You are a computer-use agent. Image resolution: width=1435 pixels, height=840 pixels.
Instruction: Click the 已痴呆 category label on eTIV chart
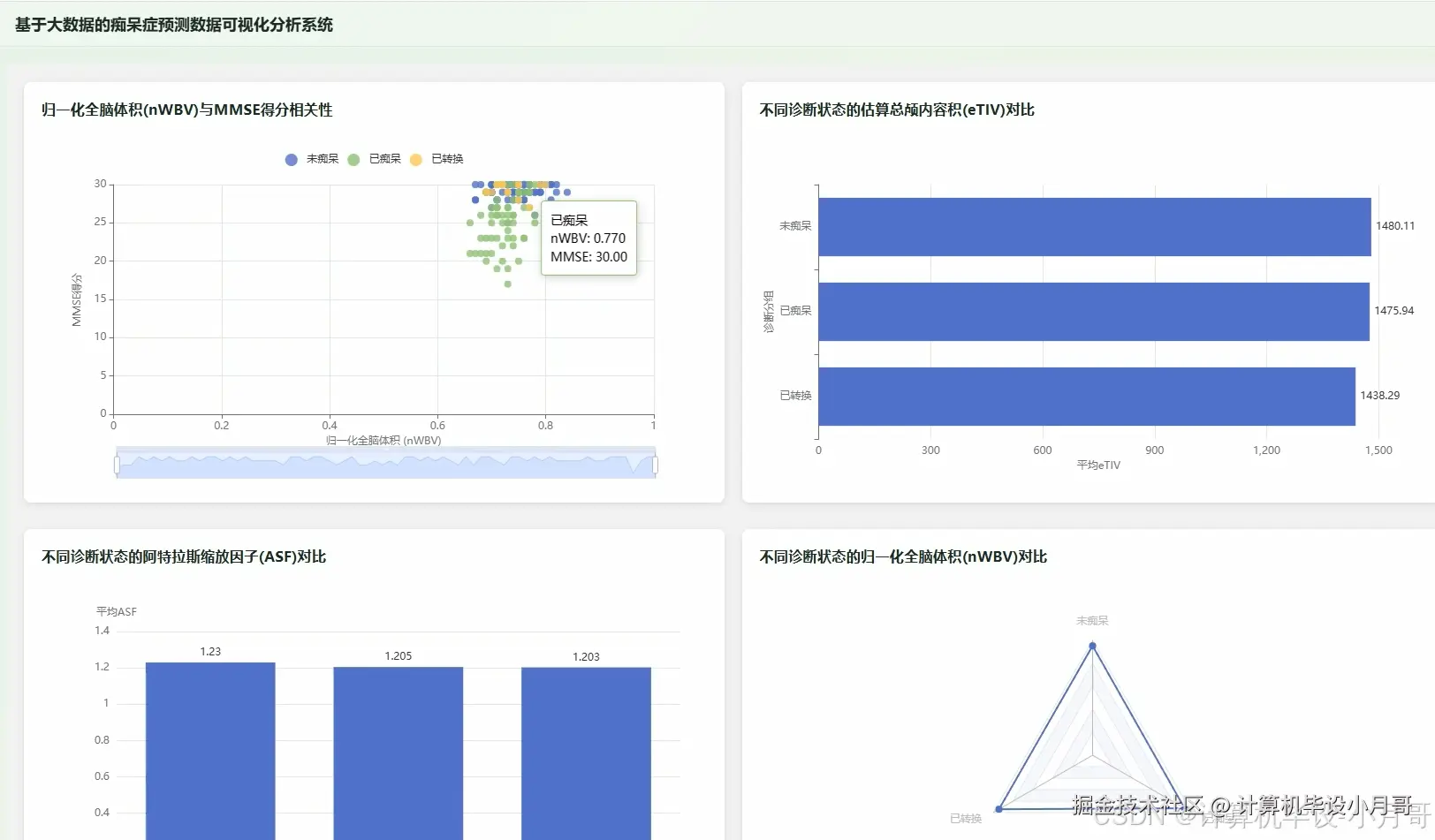coord(795,311)
